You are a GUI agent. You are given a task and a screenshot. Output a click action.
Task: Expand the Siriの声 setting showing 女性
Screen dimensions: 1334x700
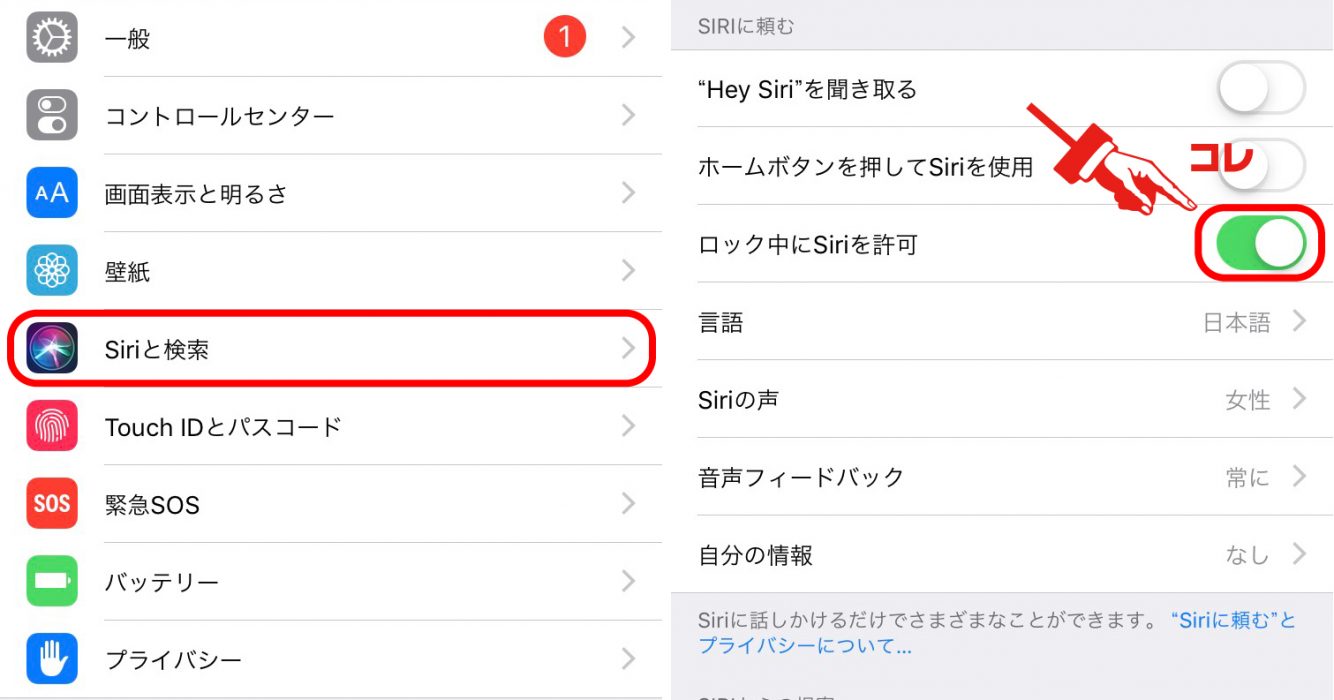pyautogui.click(x=1002, y=399)
